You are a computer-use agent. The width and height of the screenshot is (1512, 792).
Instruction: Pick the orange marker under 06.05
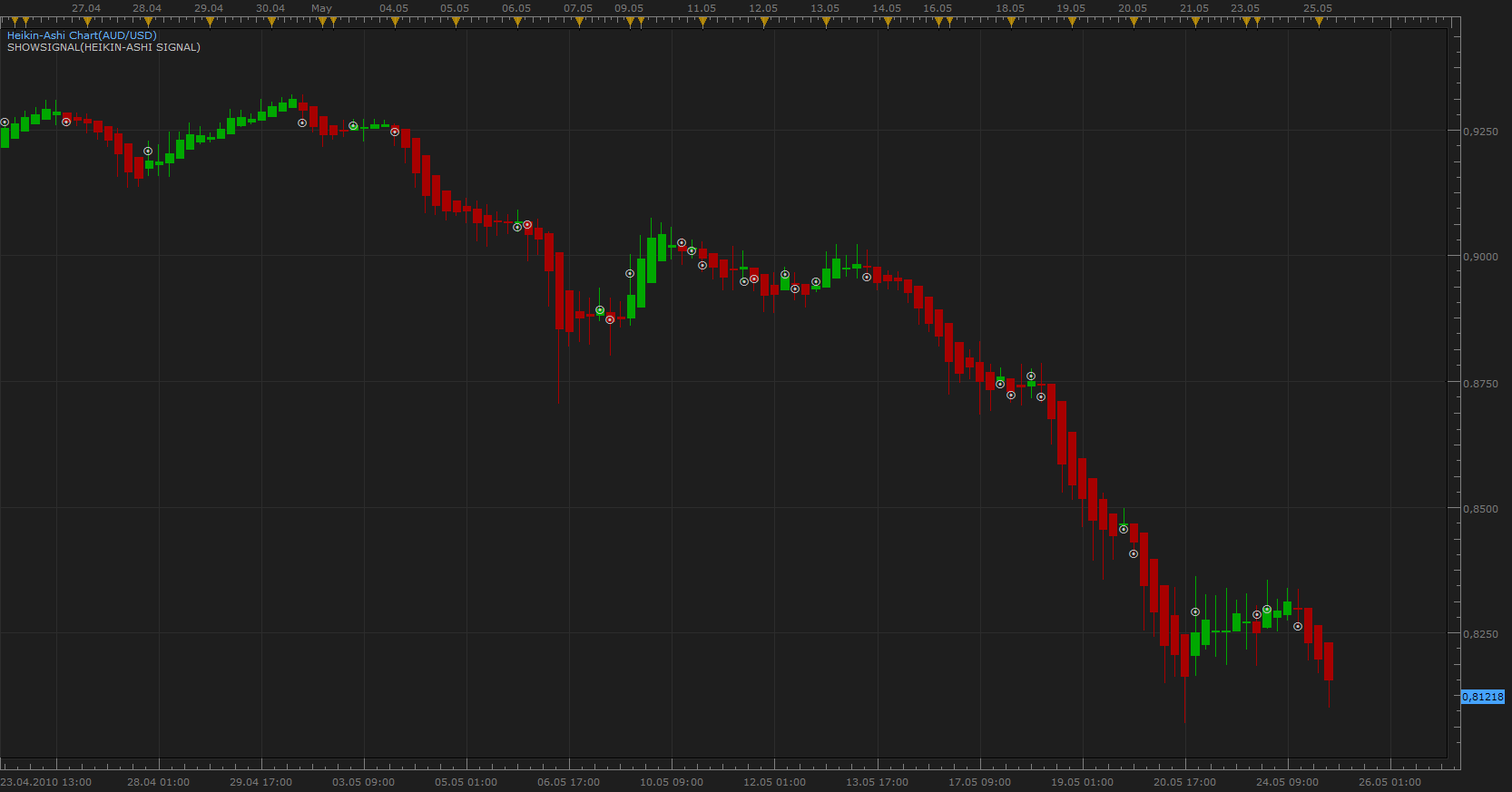tap(517, 22)
